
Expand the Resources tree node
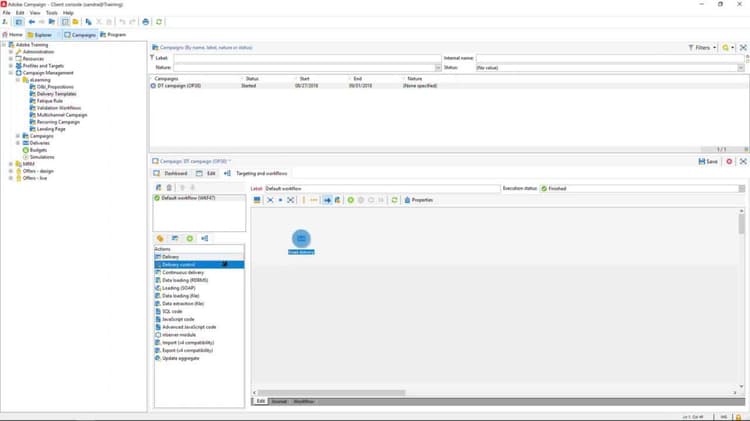(x=11, y=59)
